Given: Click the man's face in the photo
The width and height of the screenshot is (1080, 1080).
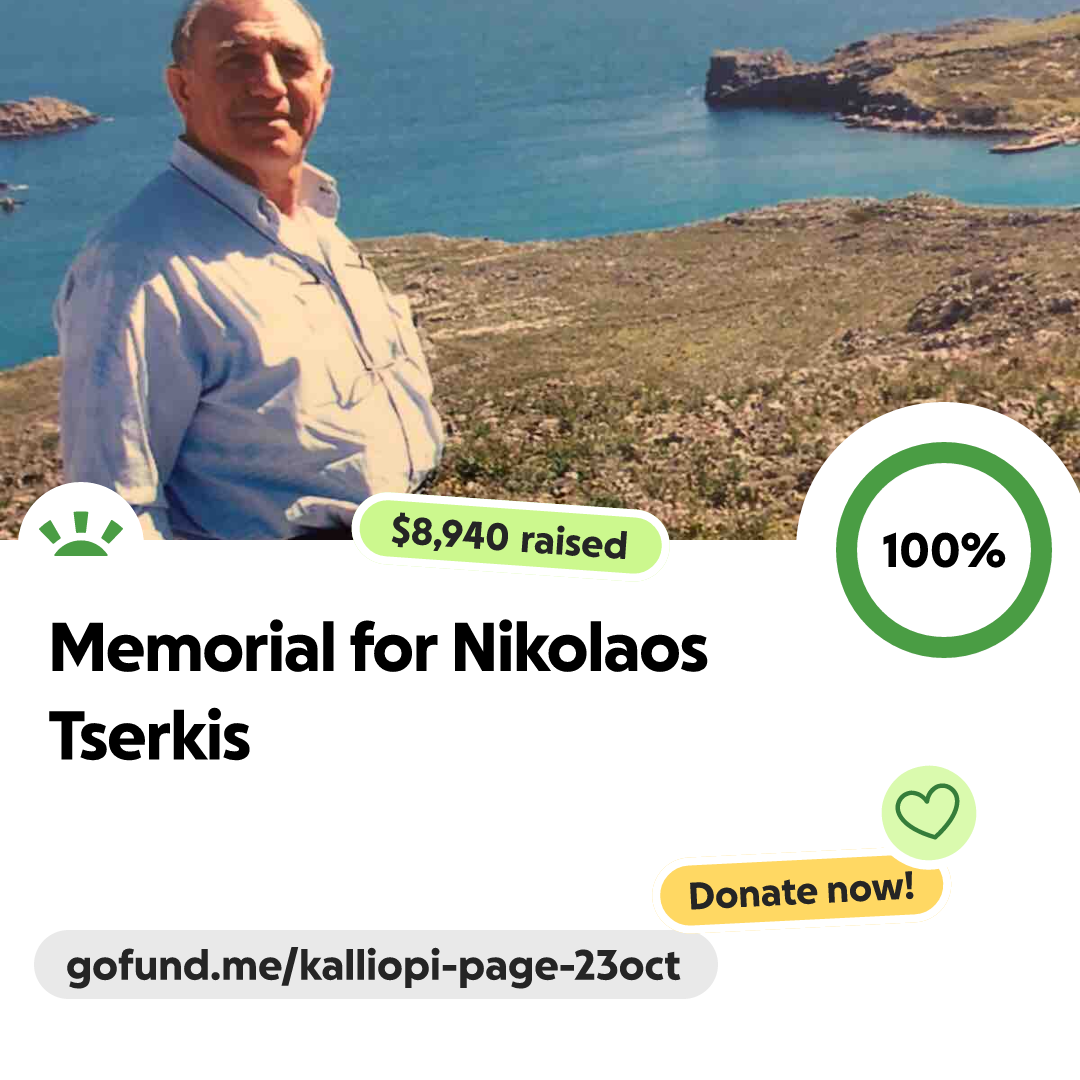Looking at the screenshot, I should coord(258,76).
